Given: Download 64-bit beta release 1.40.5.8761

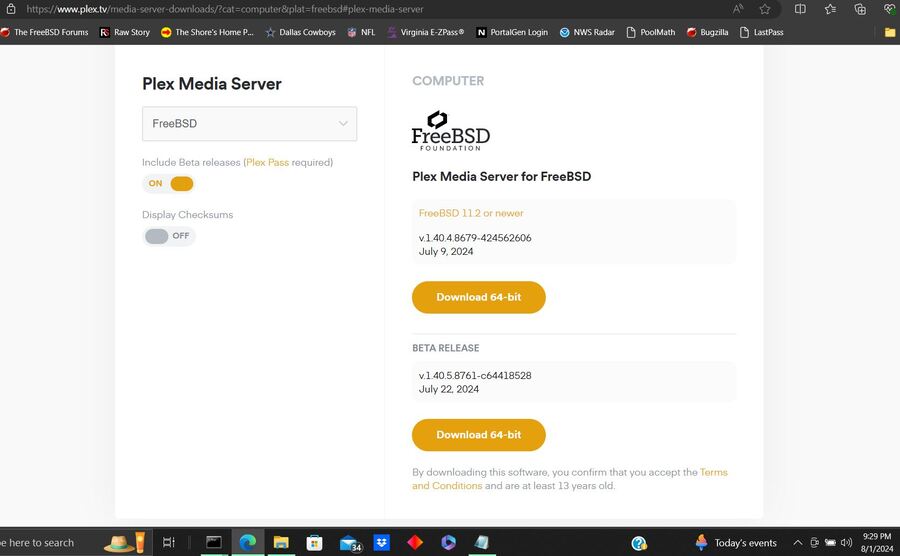Looking at the screenshot, I should pos(479,435).
